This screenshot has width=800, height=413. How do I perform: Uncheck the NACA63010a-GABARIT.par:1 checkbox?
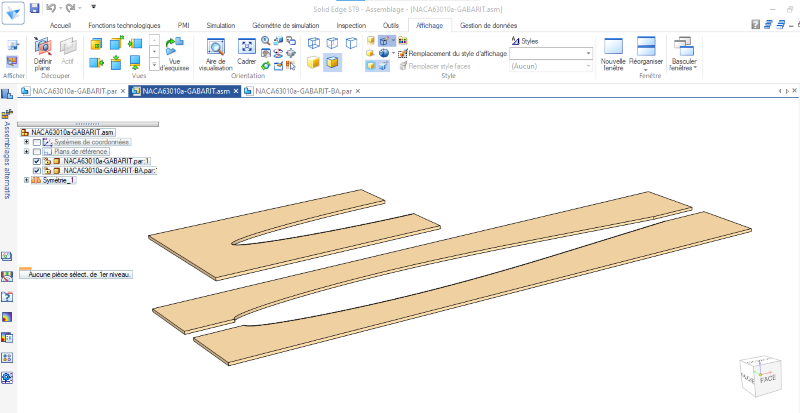coord(37,161)
